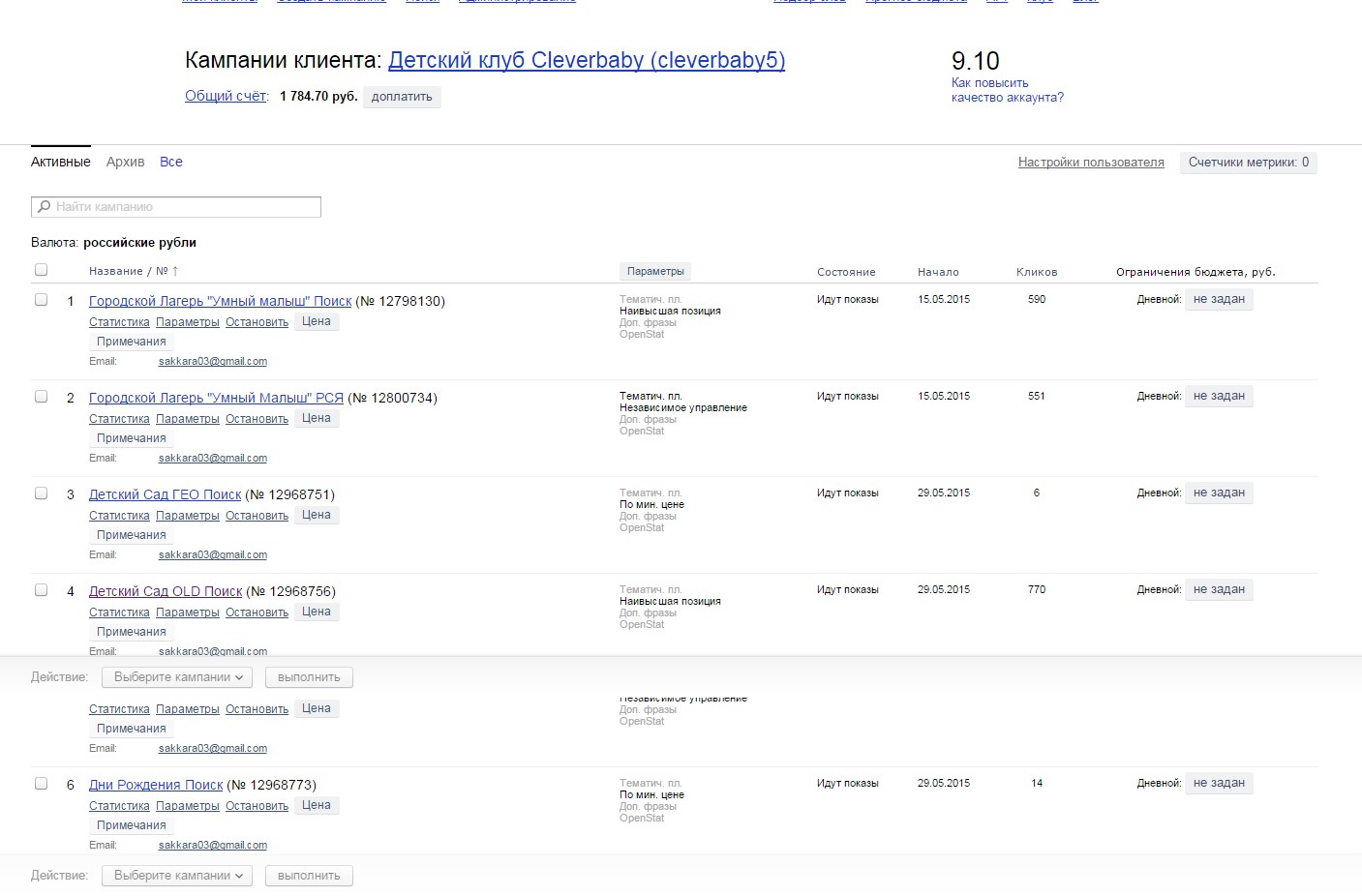Expand the bottom Выберите кампании dropdown
This screenshot has height=896, width=1362.
177,876
